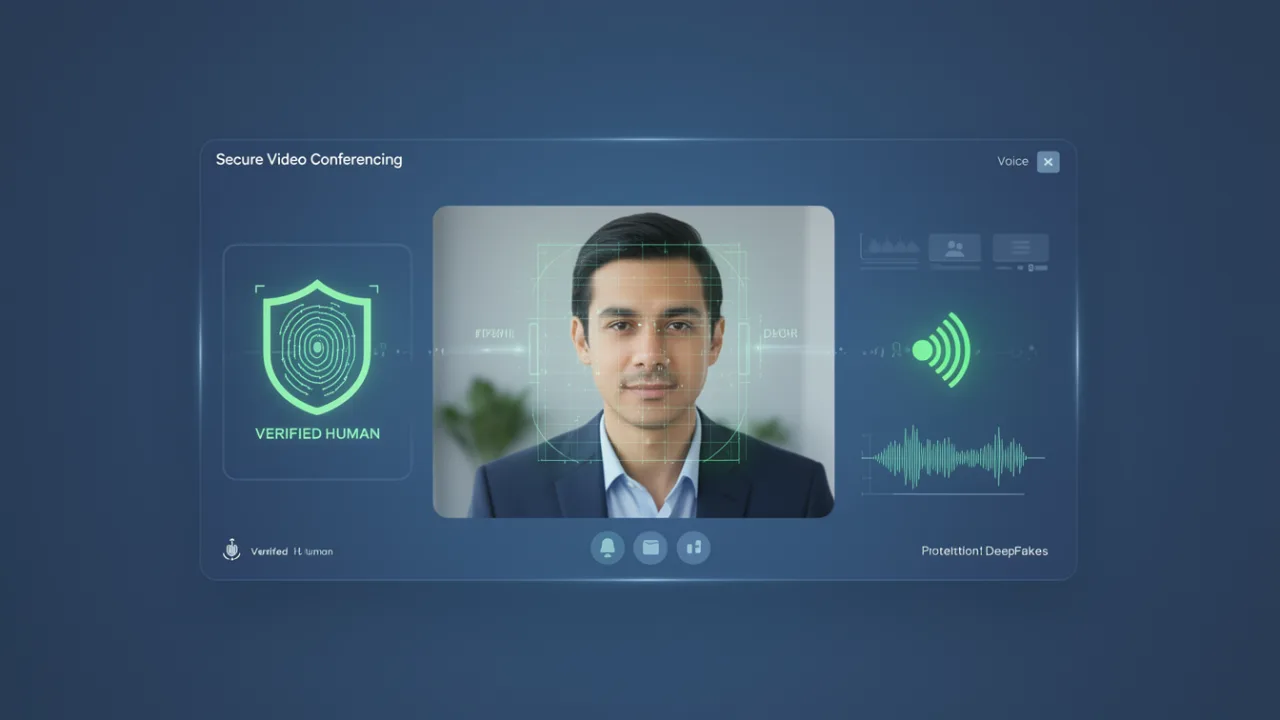Click the participant video feed
Screen dimensions: 1280x720
click(633, 361)
